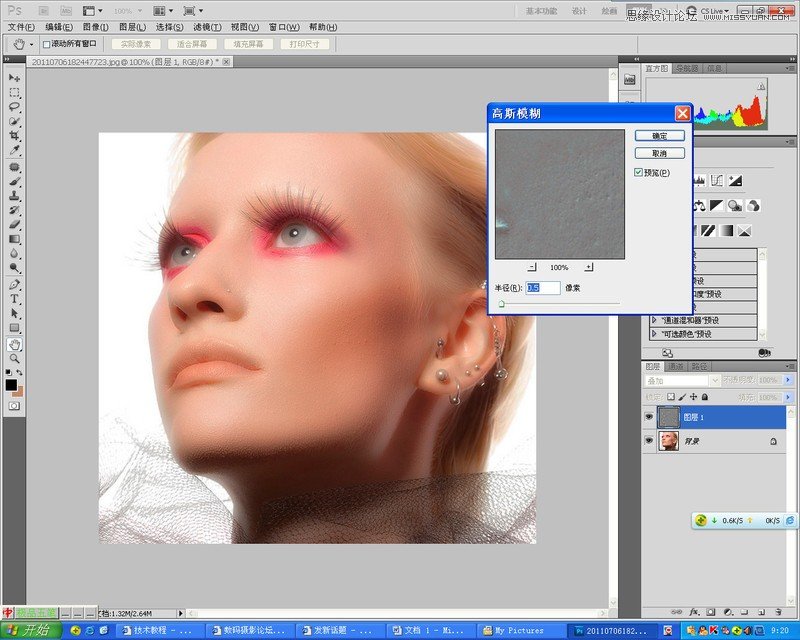Viewport: 800px width, 640px height.
Task: Open the fill percentage dropdown
Action: click(x=787, y=395)
